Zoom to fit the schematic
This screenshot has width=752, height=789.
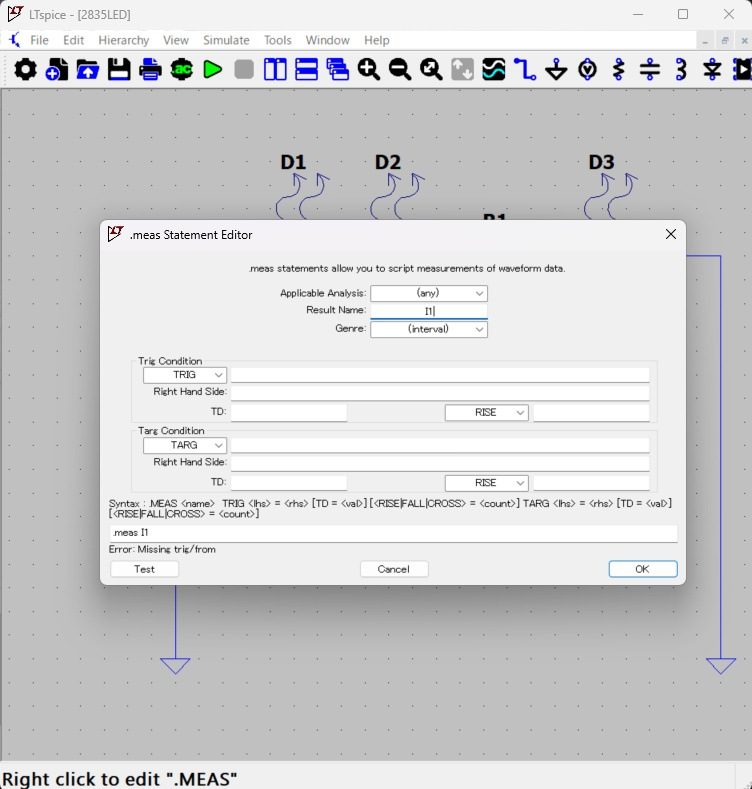click(x=431, y=69)
